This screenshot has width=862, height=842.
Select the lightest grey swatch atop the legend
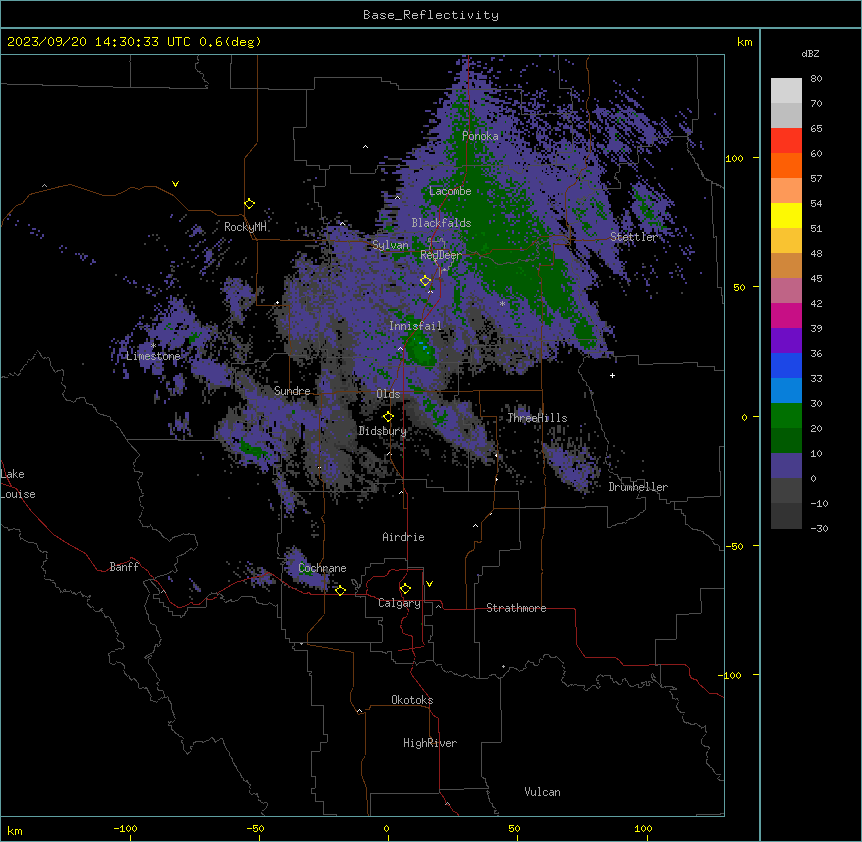pos(786,91)
